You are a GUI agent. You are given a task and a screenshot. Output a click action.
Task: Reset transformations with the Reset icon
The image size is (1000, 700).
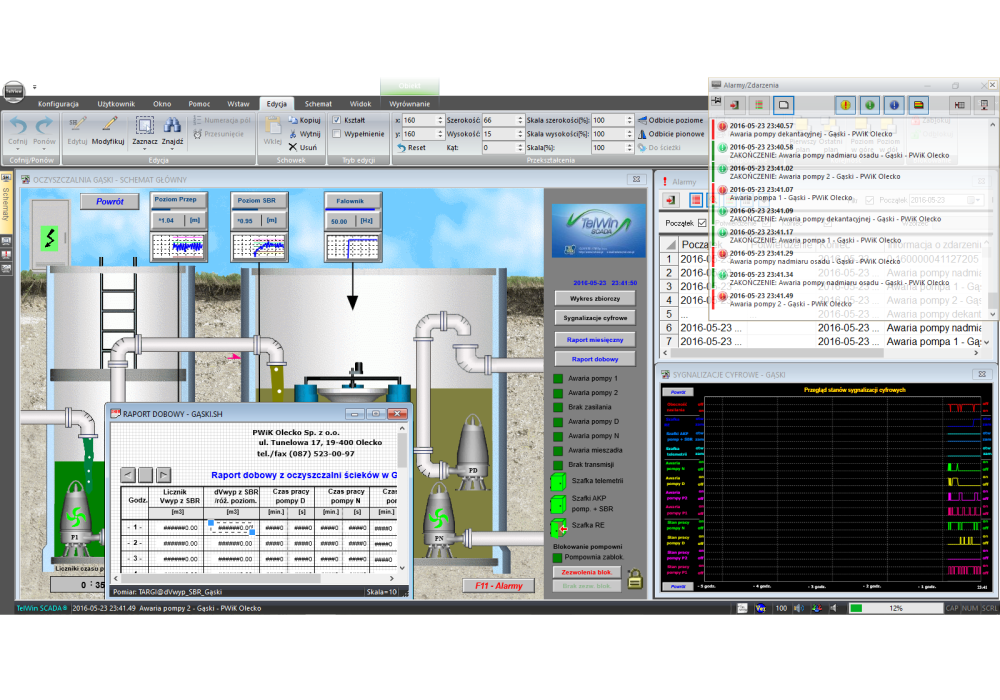point(402,148)
